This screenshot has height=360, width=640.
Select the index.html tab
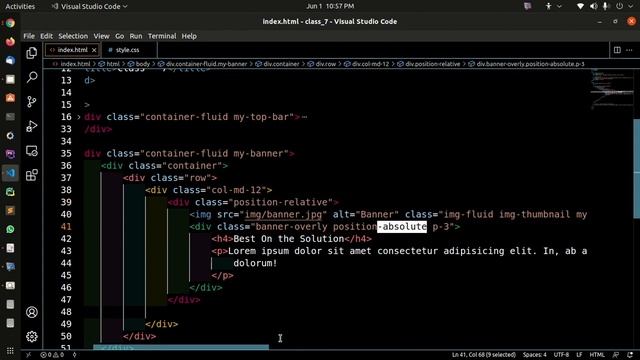pyautogui.click(x=72, y=50)
